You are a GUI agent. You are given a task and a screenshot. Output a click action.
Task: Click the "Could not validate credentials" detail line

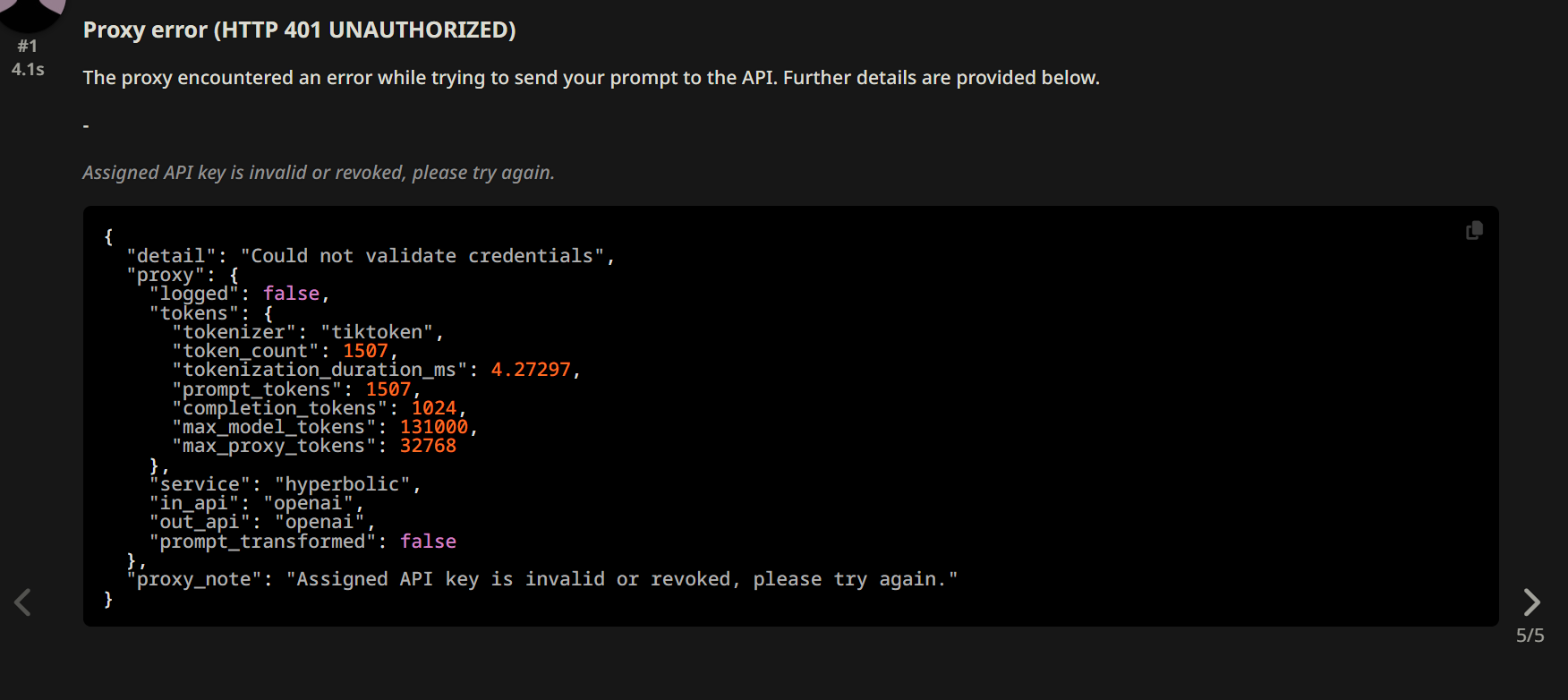click(x=371, y=256)
